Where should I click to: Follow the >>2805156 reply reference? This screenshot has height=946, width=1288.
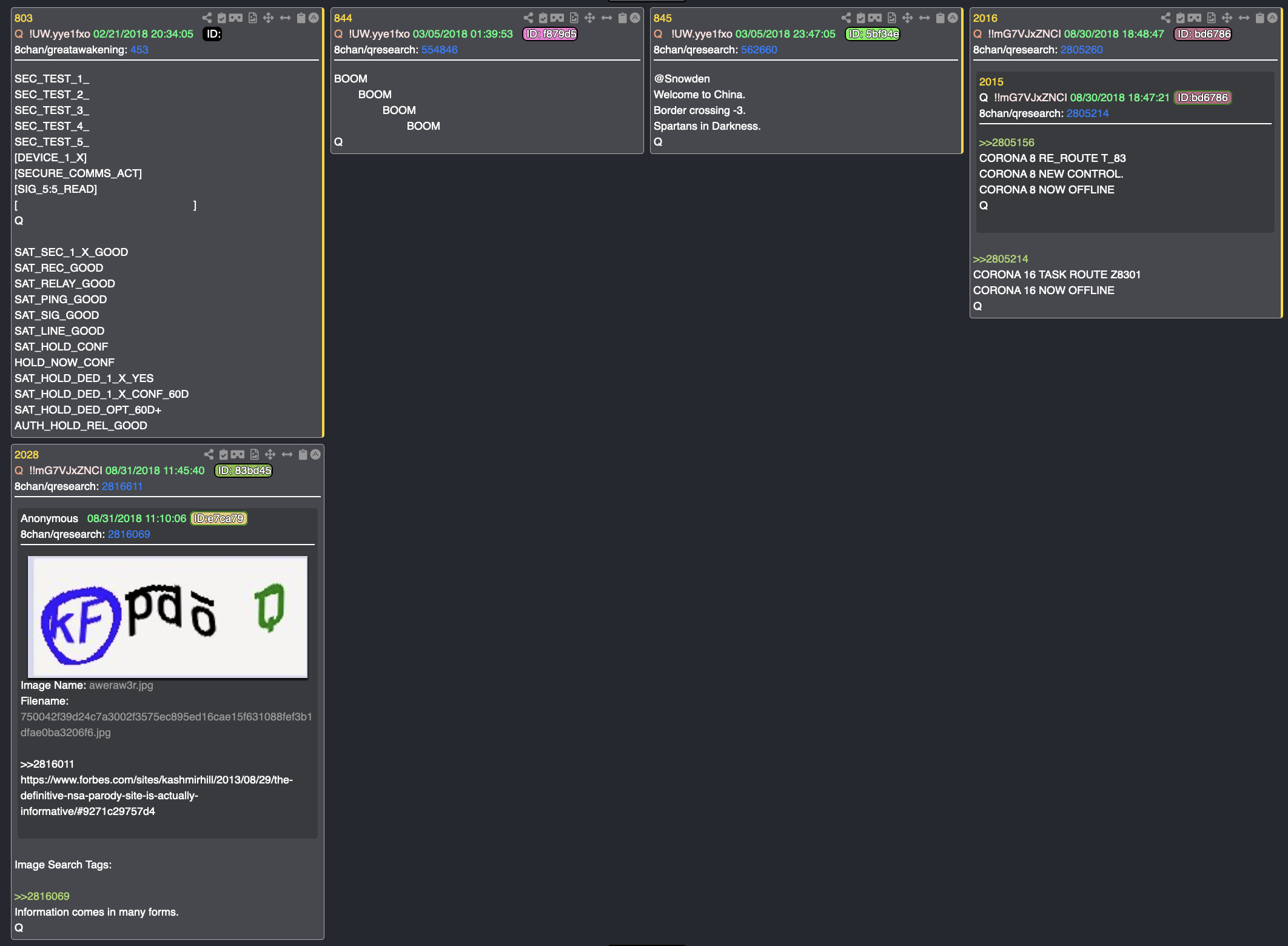pyautogui.click(x=1007, y=143)
